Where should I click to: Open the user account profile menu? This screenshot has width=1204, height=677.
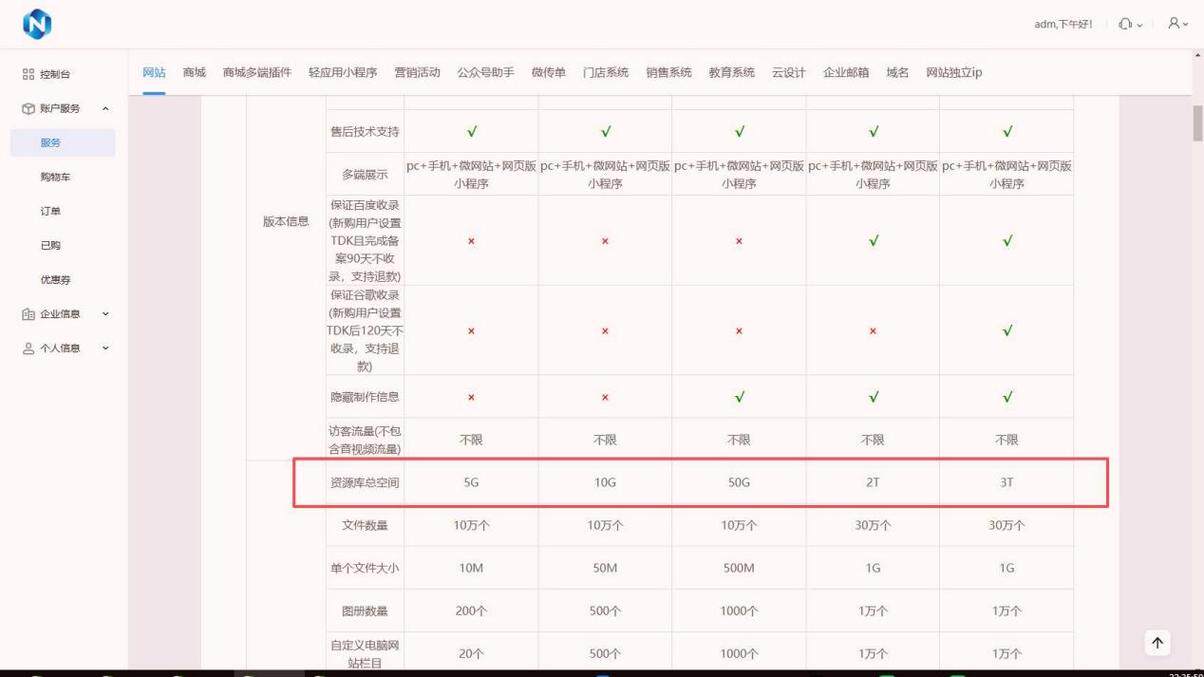[1178, 23]
